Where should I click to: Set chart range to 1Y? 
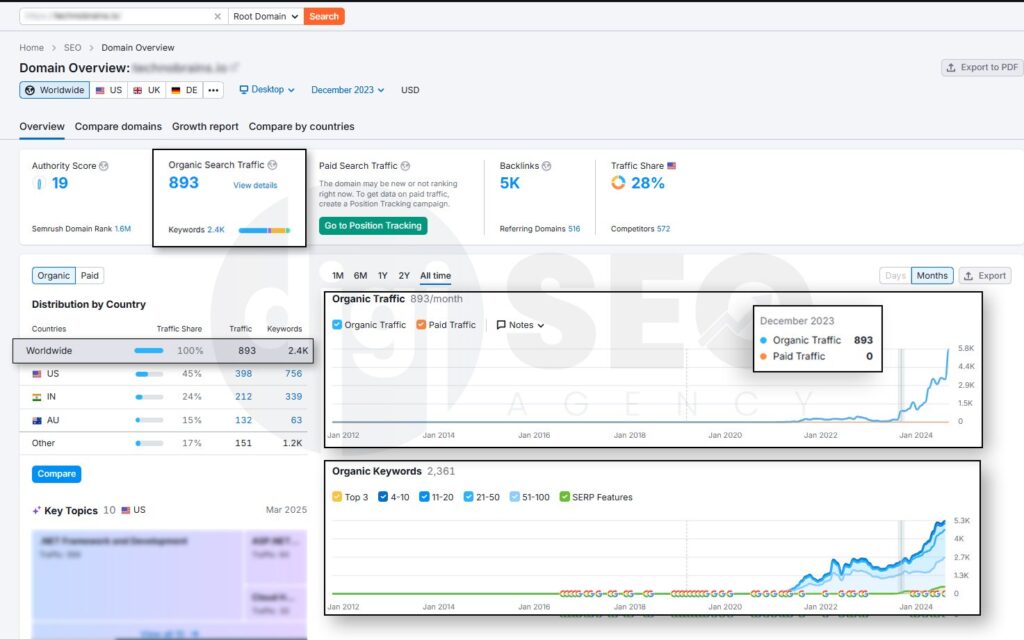pyautogui.click(x=383, y=276)
